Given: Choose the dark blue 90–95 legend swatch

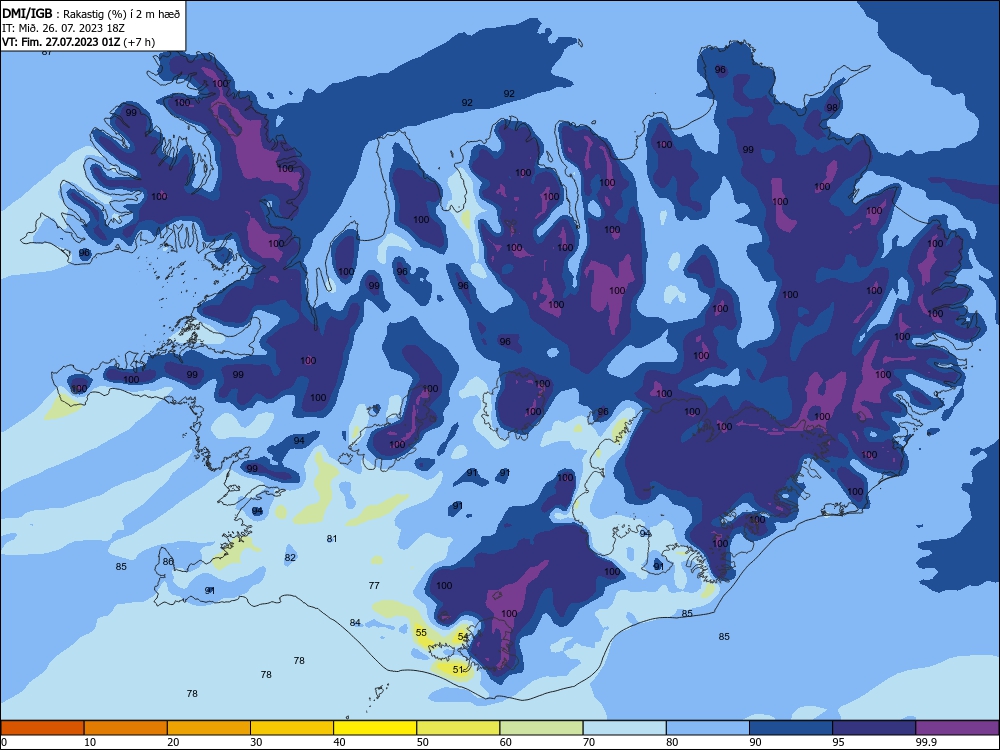Looking at the screenshot, I should coord(791,728).
